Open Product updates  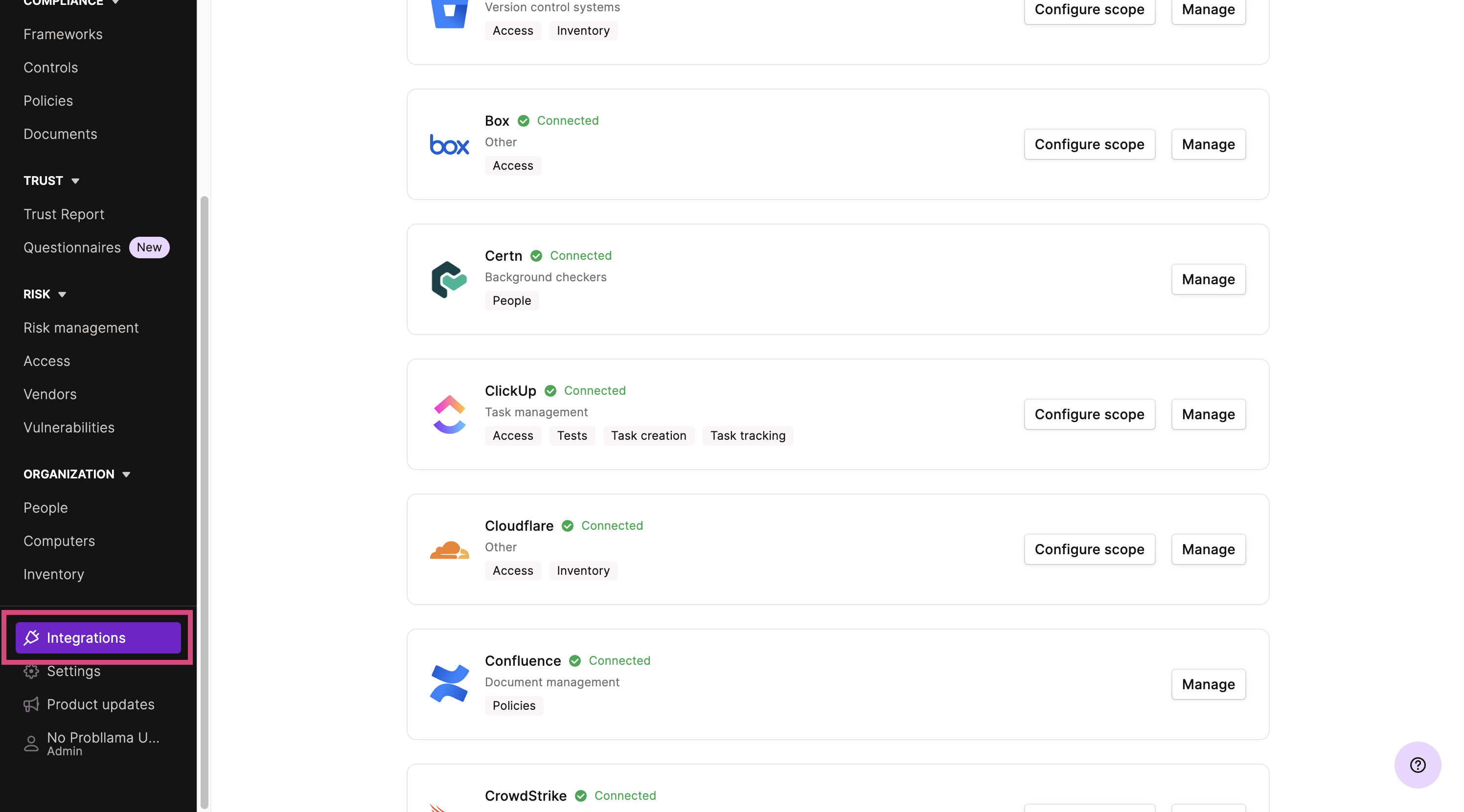tap(101, 704)
